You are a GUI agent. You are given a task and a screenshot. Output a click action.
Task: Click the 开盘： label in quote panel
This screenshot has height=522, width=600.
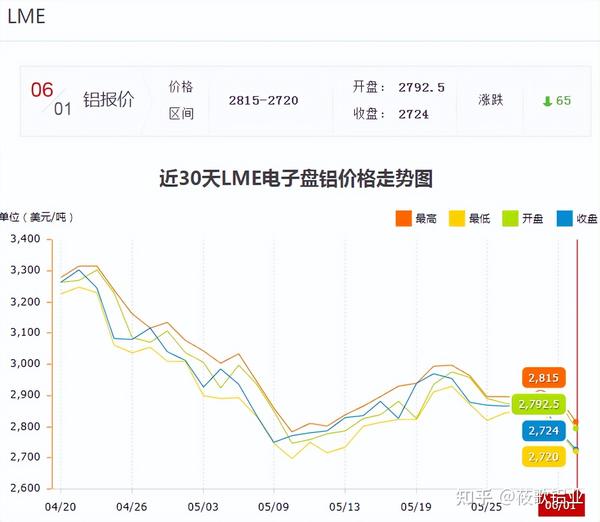(x=369, y=87)
